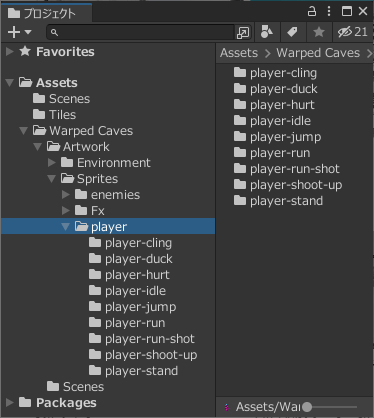
Task: Open the three-dot panel options menu
Action: pos(329,11)
